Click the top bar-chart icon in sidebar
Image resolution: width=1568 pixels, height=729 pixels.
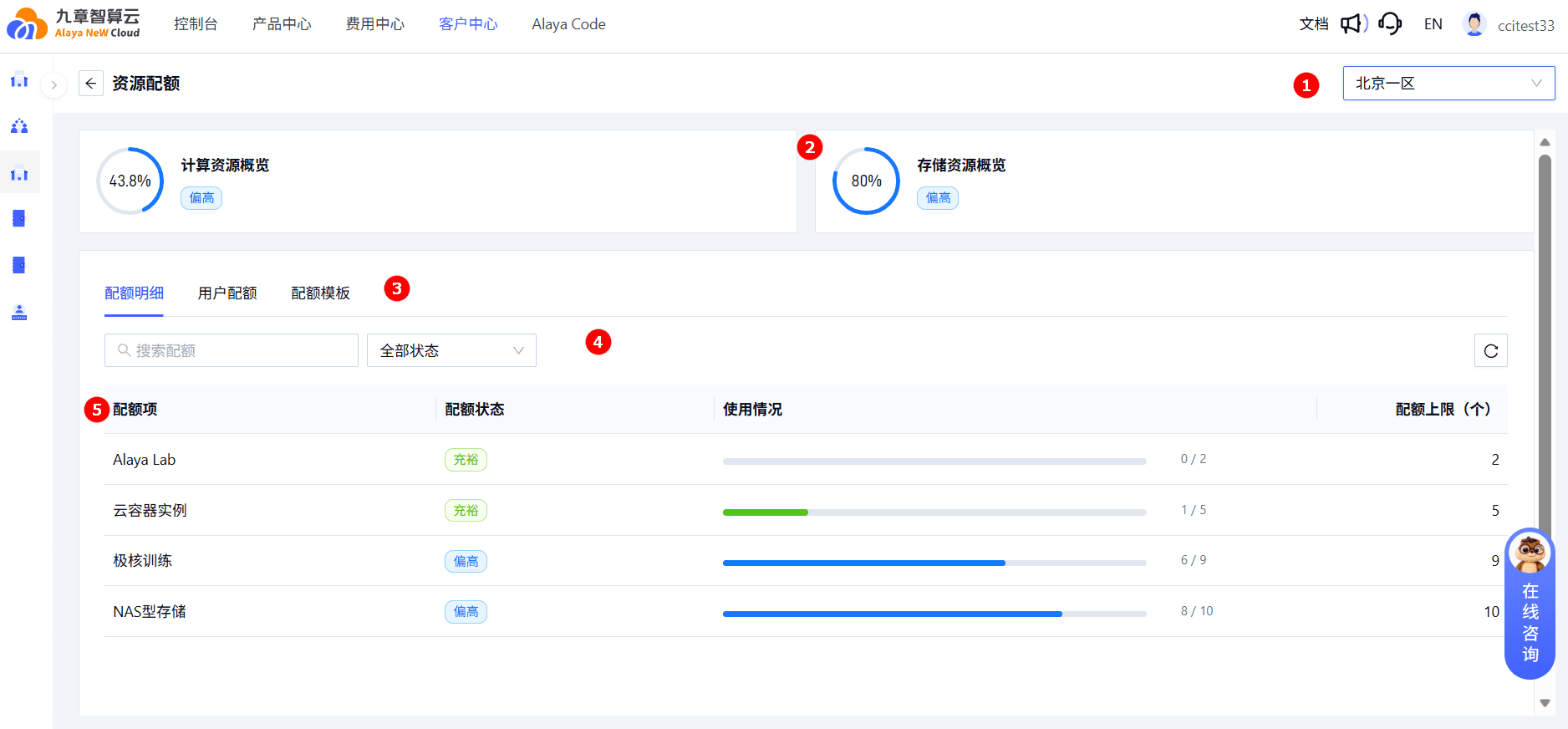coord(19,81)
